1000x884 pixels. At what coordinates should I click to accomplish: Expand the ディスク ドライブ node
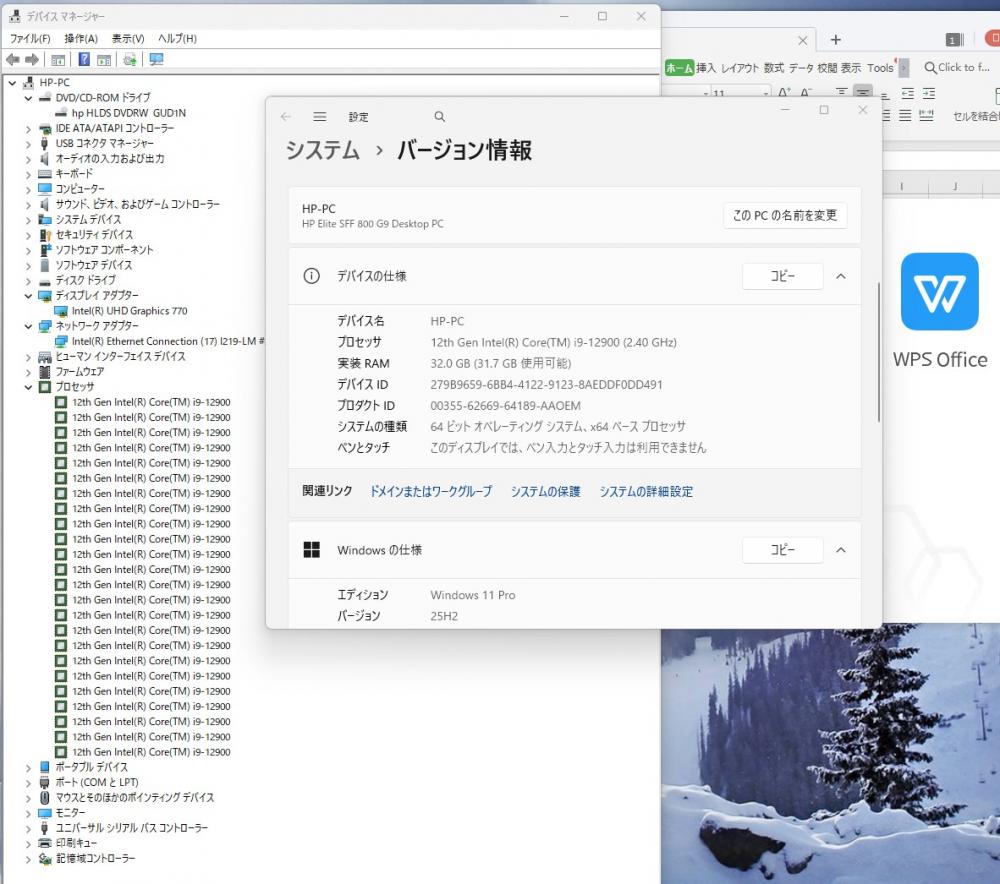28,281
